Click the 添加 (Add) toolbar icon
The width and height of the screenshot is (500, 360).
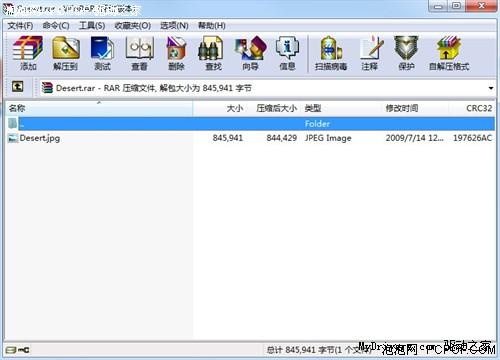point(28,49)
